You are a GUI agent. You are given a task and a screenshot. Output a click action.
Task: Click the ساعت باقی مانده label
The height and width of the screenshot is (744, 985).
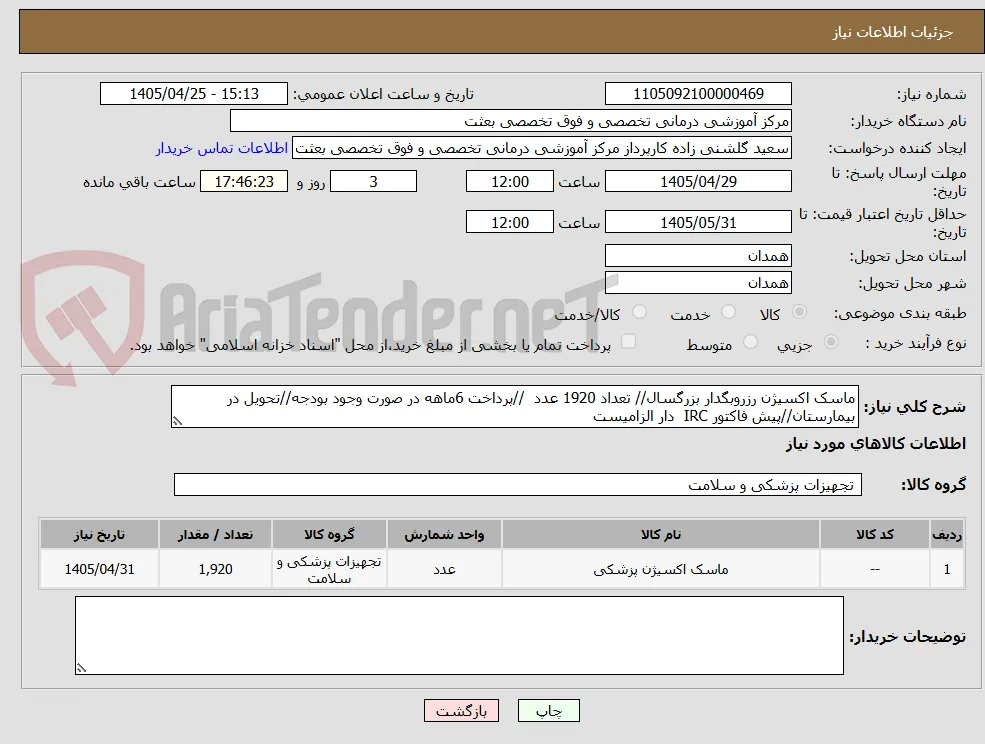139,182
